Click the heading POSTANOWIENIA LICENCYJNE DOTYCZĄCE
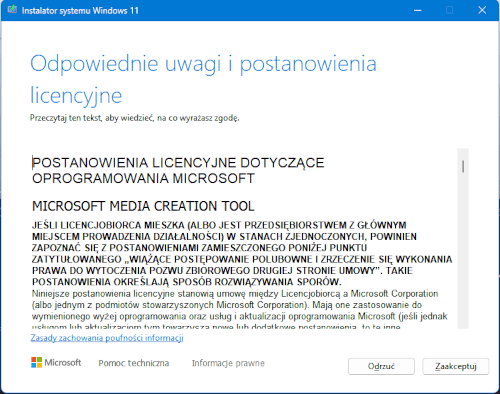 click(178, 163)
